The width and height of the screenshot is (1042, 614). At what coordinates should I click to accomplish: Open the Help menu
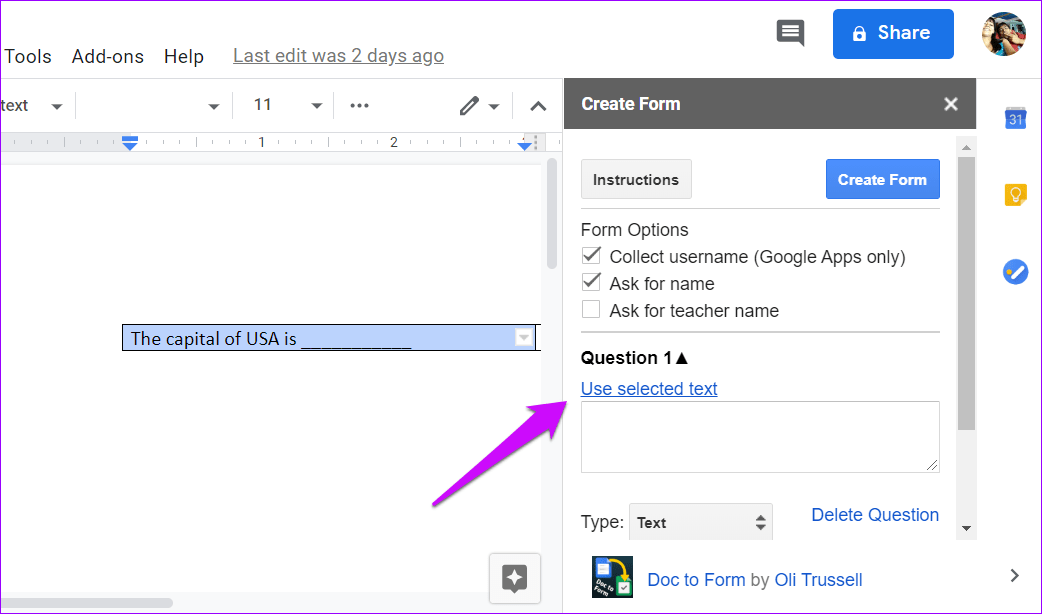tap(184, 56)
